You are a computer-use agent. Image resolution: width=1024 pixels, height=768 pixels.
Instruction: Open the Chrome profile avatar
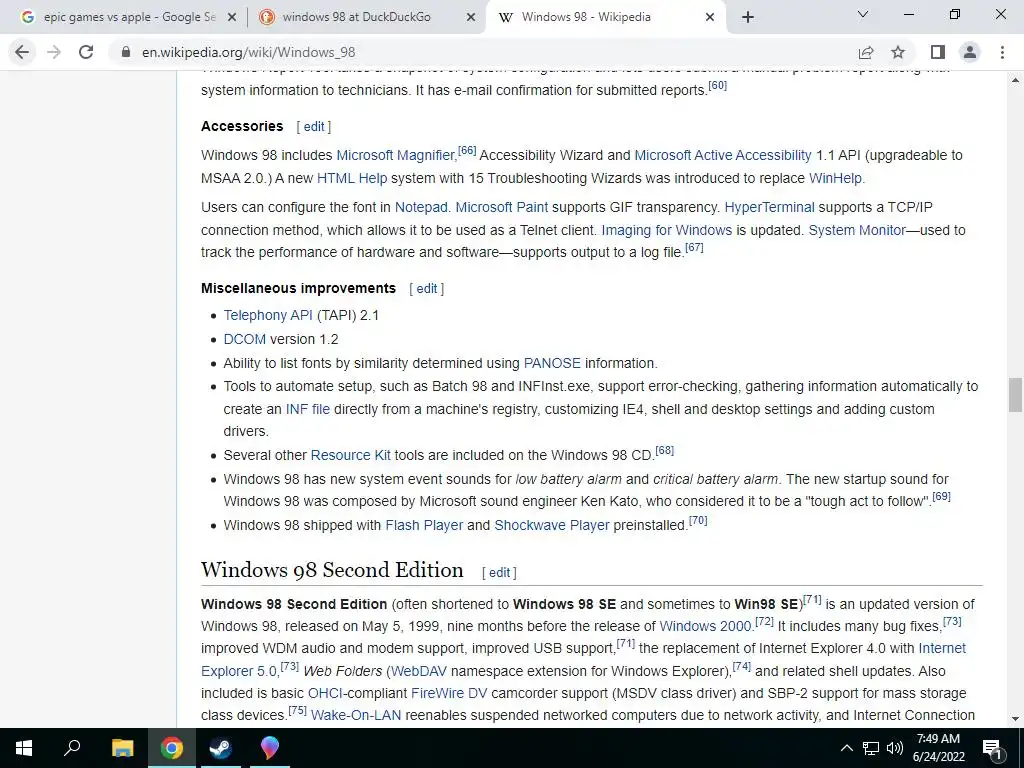[970, 52]
